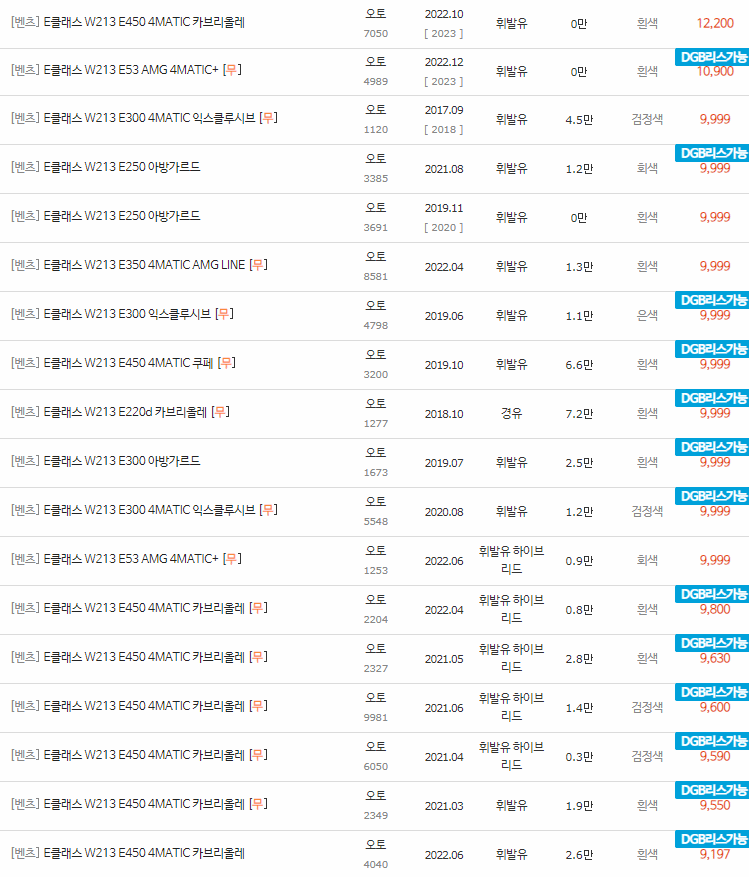Click the price 9,800
The image size is (749, 877).
715,610
